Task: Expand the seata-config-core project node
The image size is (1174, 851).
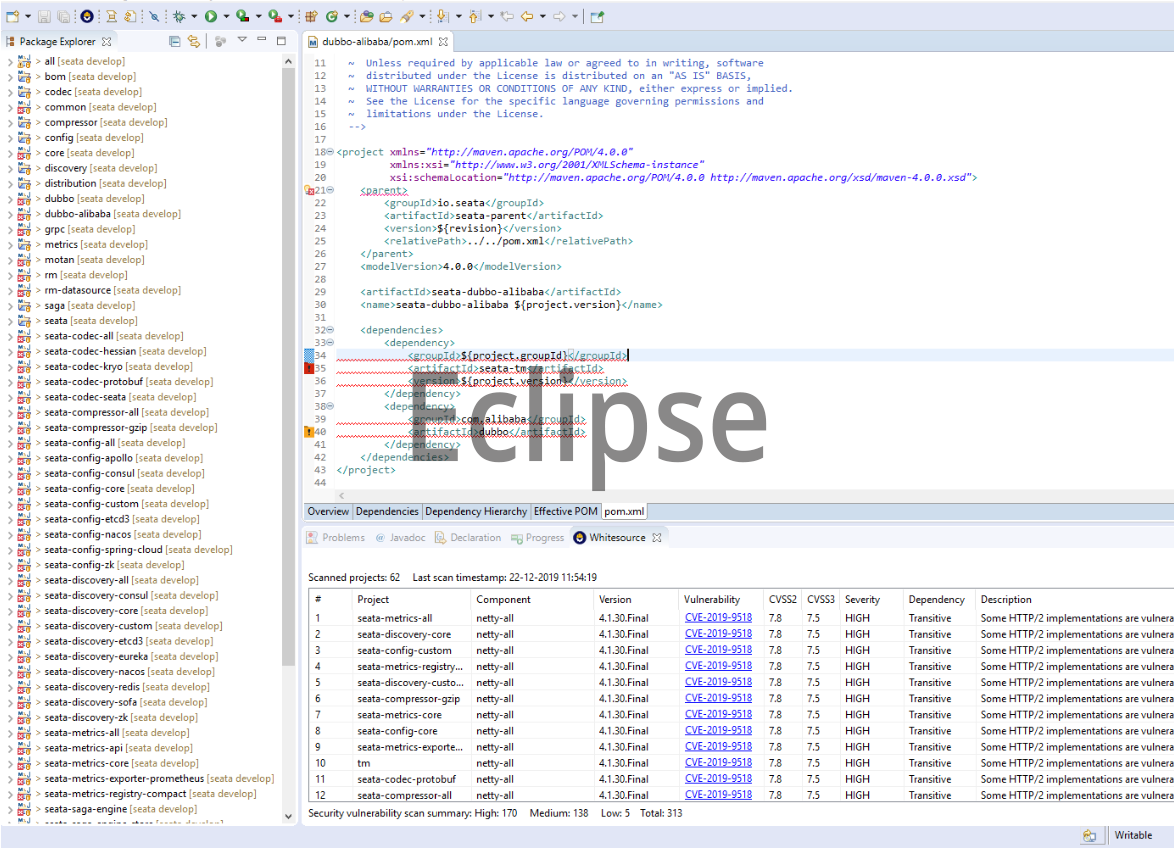Action: tap(10, 489)
